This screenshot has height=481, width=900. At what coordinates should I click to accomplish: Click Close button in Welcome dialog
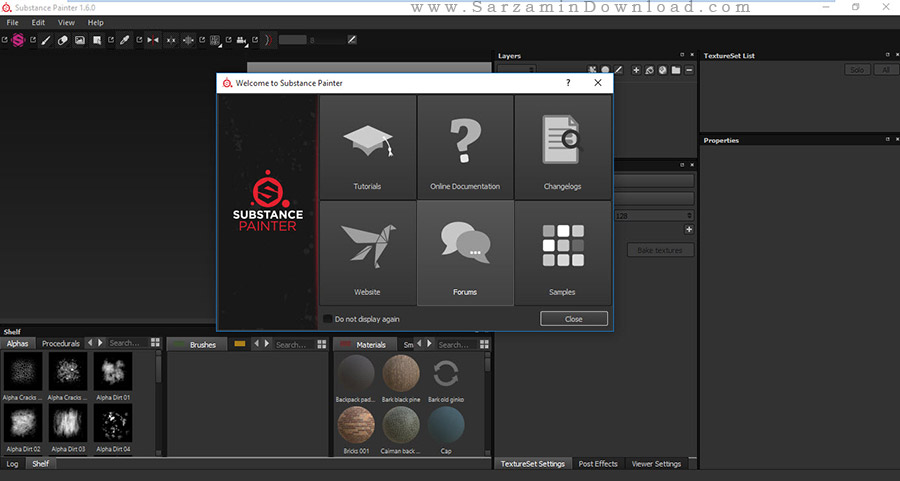click(x=573, y=319)
